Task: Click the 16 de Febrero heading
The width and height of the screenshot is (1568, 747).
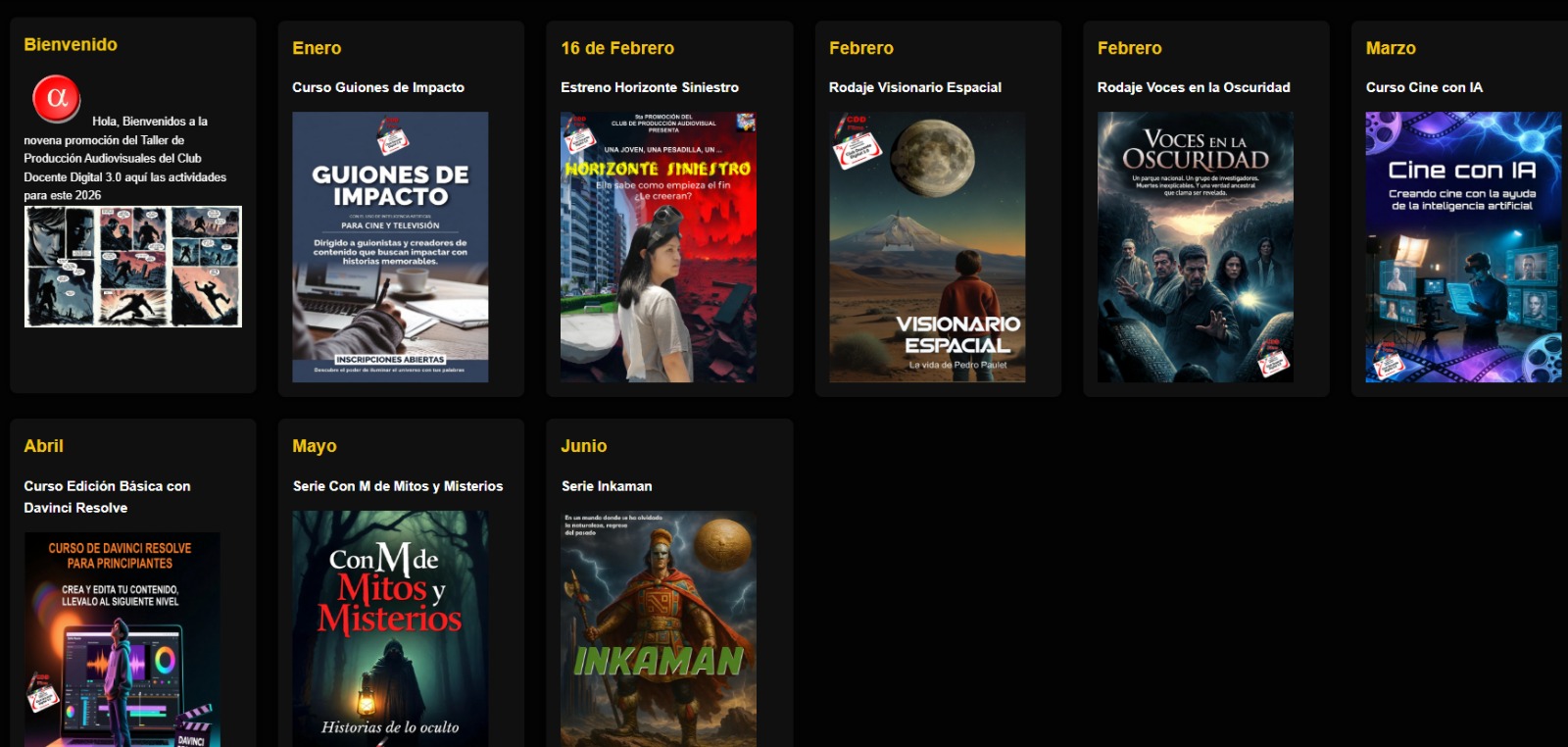Action: (617, 48)
